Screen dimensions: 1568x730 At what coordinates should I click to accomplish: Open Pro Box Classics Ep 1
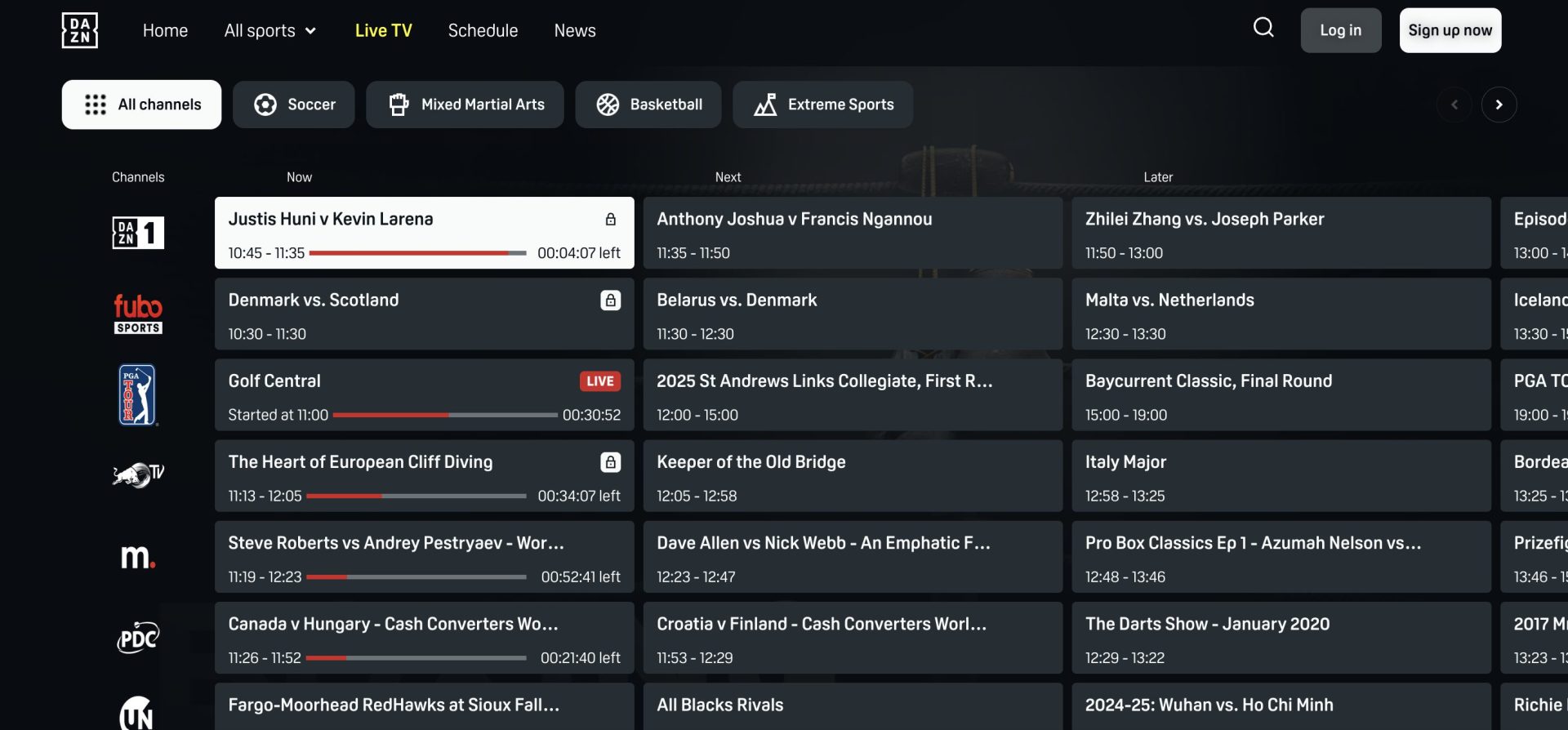[1281, 556]
